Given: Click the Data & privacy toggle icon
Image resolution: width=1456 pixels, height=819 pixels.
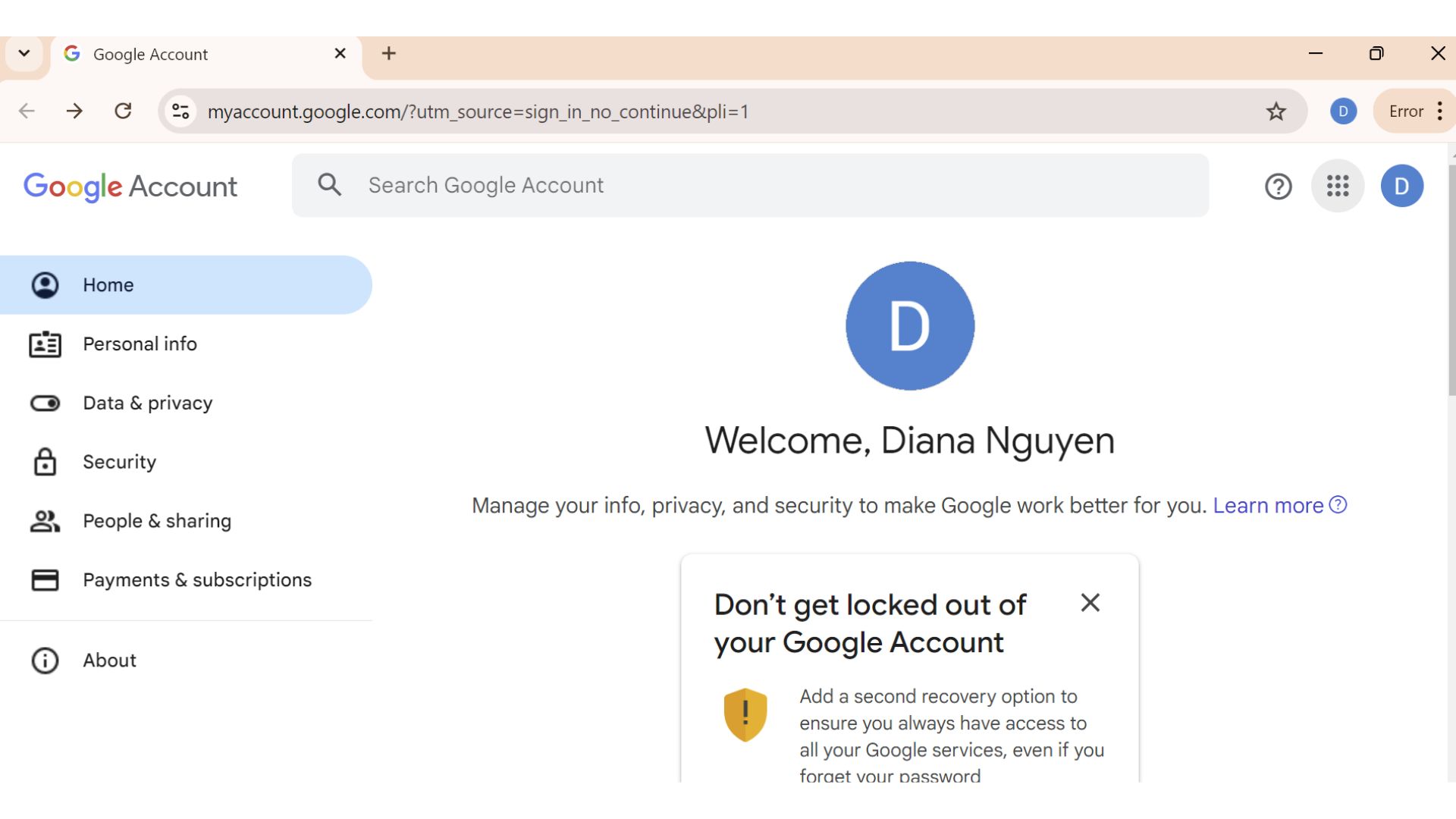Looking at the screenshot, I should 45,403.
